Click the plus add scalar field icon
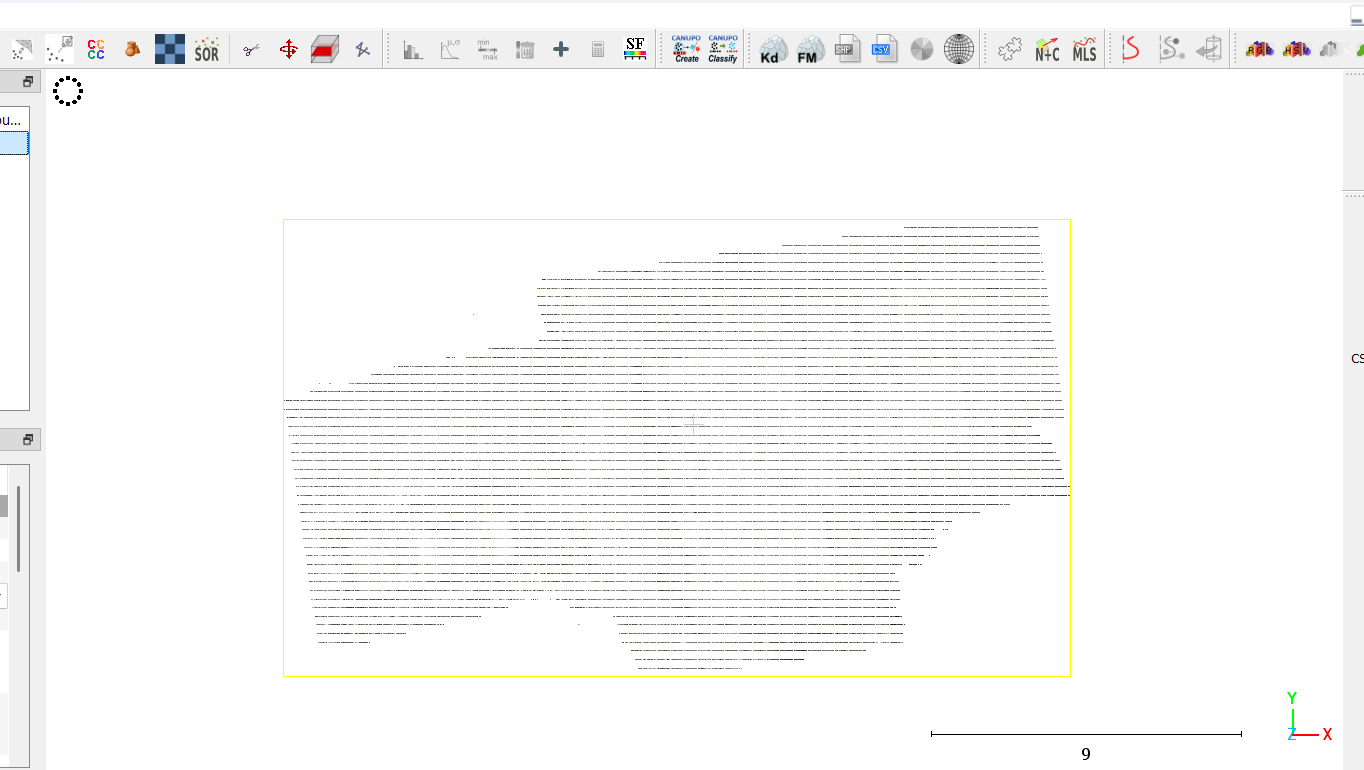This screenshot has width=1364, height=770. [561, 49]
